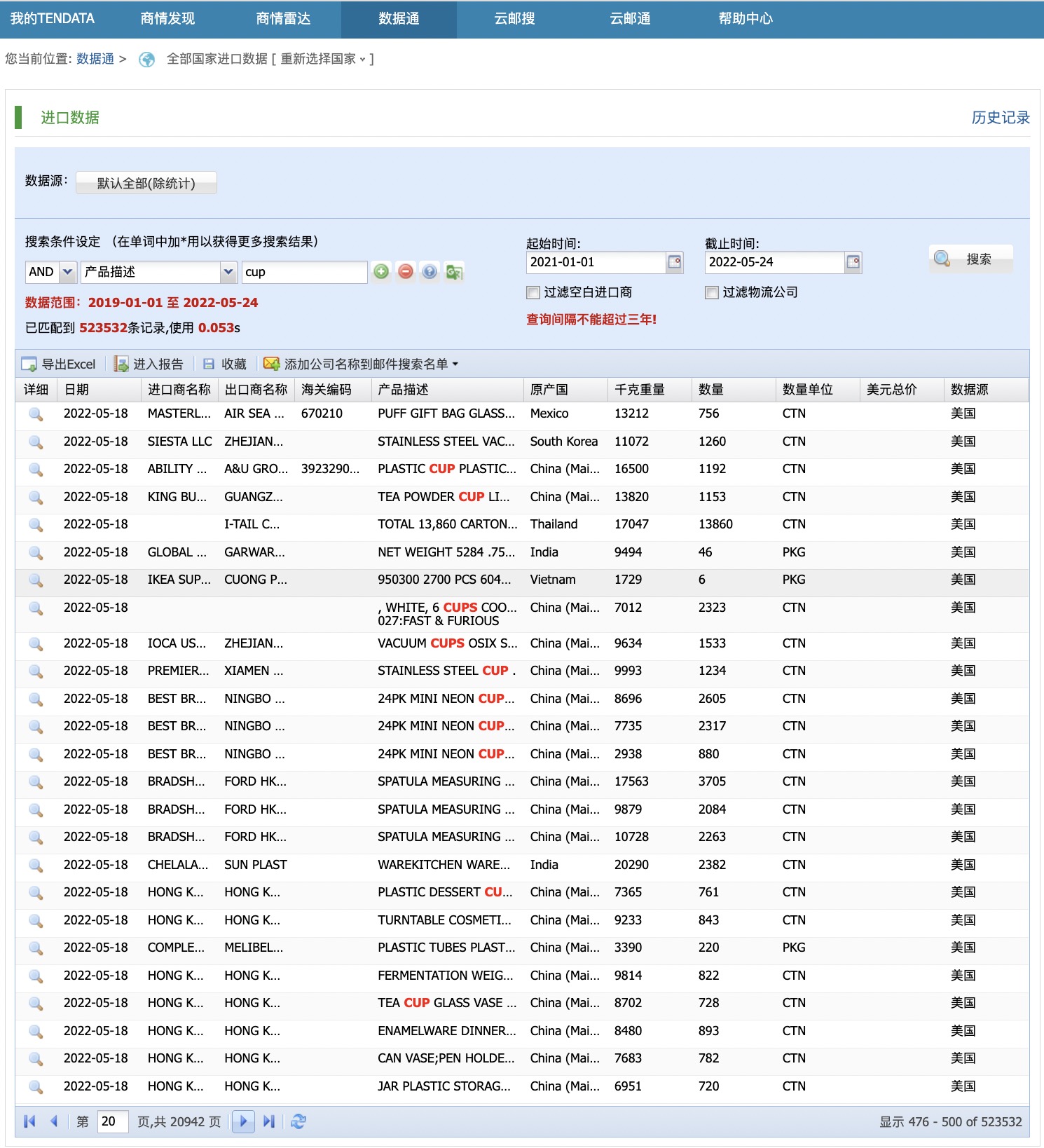Click the SUN PLAST exporter cell
Image resolution: width=1044 pixels, height=1148 pixels.
tap(256, 865)
